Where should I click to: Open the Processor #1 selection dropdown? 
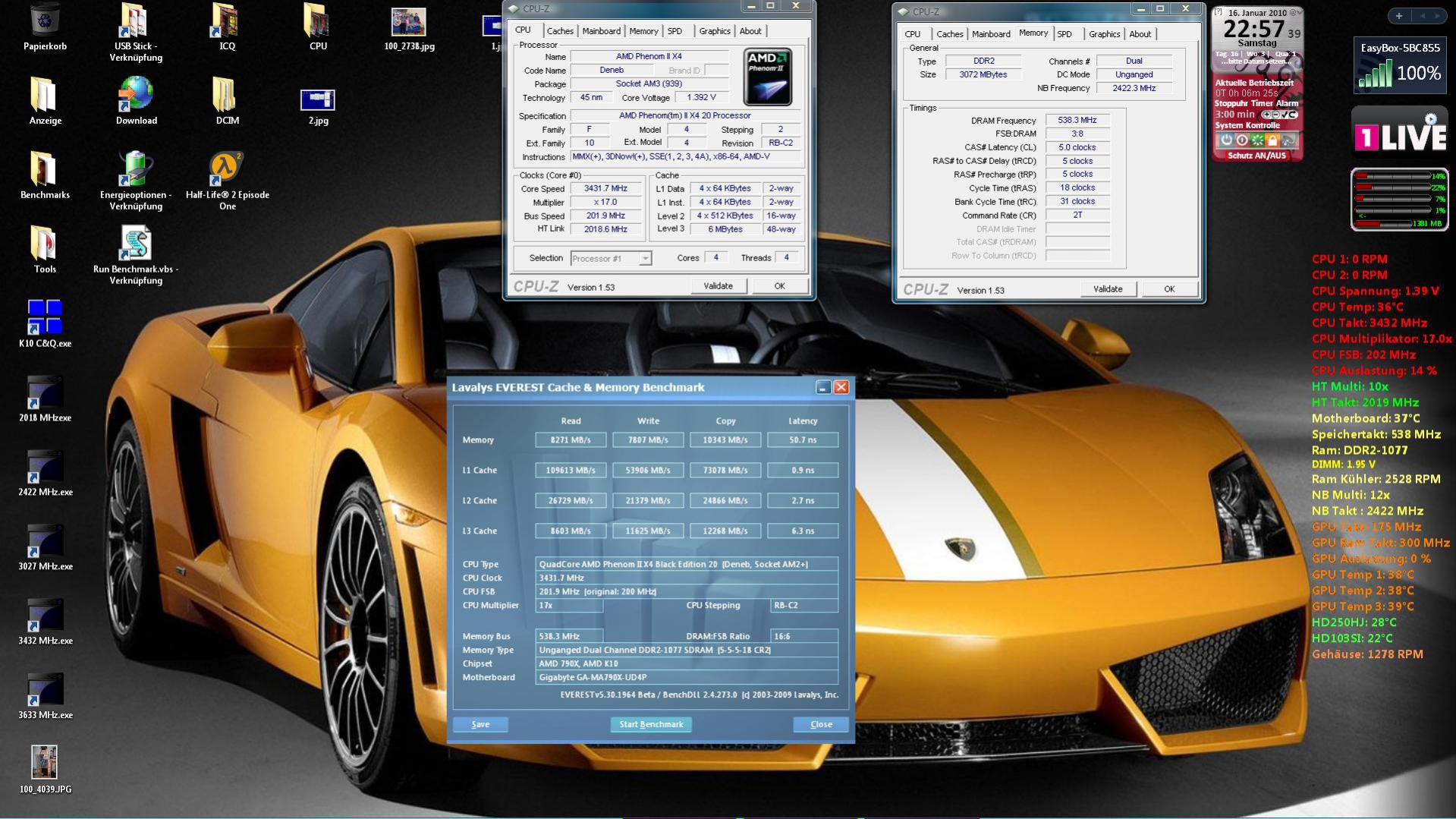[611, 259]
